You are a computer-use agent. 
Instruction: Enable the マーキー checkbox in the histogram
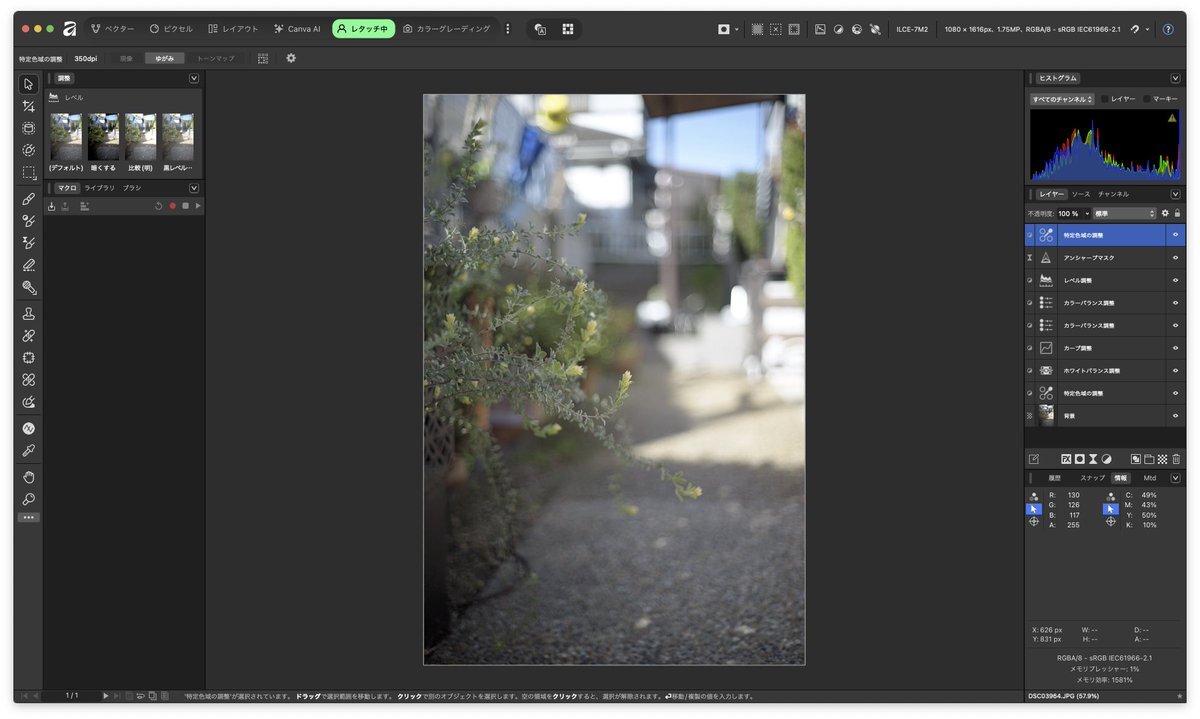coord(1147,99)
